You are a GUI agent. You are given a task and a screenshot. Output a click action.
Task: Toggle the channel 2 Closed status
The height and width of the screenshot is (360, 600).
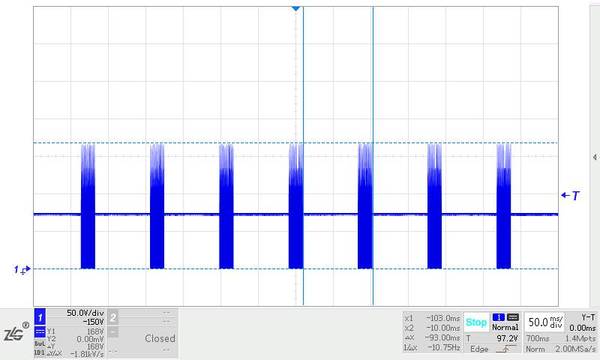pyautogui.click(x=160, y=338)
